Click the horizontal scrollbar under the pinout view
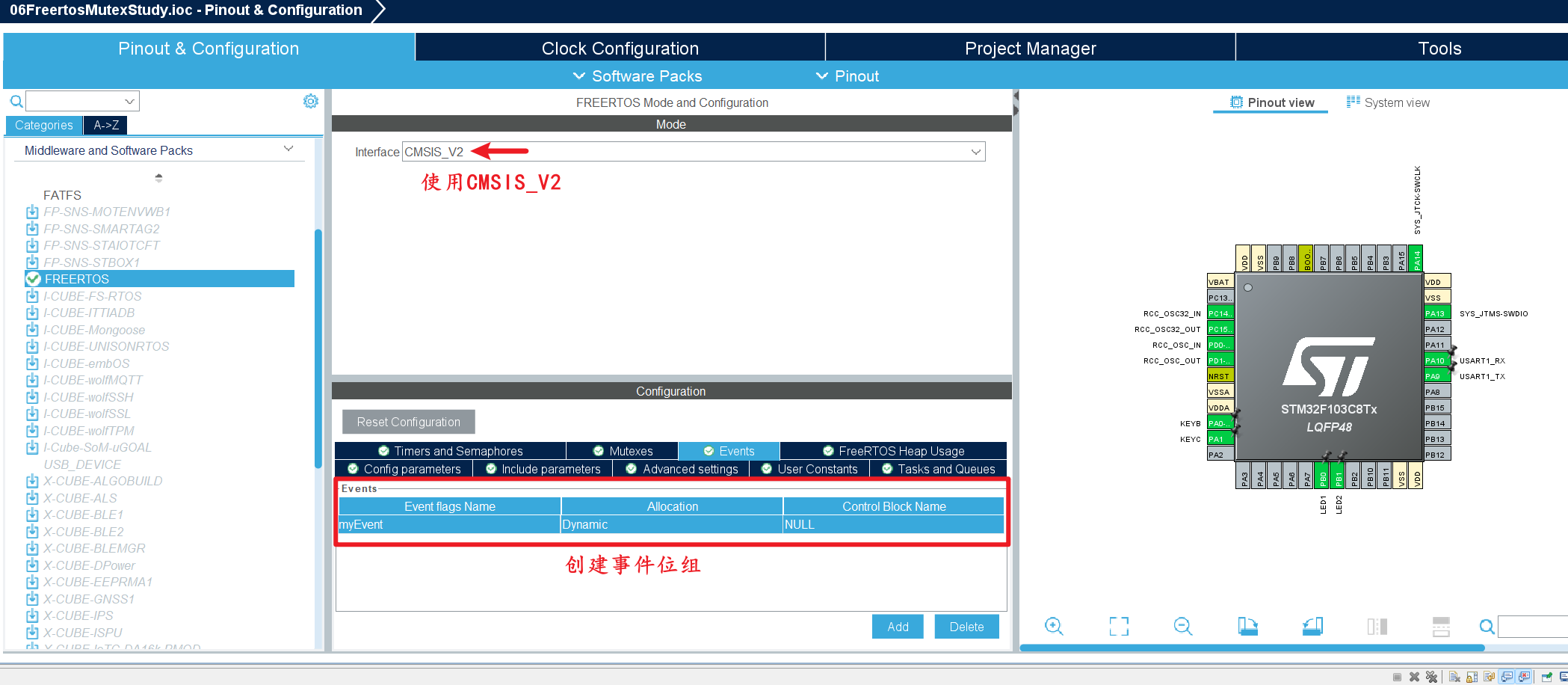This screenshot has height=685, width=1568. (x=1252, y=648)
